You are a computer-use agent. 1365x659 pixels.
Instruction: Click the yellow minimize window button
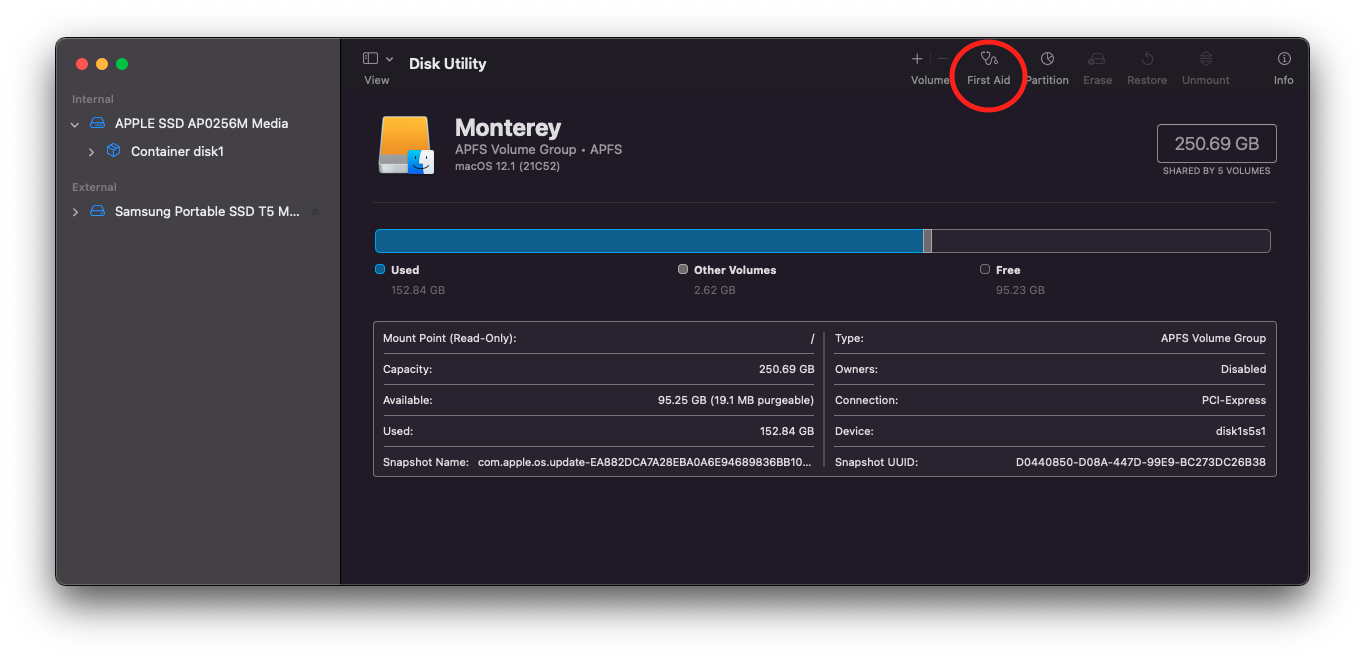(102, 64)
